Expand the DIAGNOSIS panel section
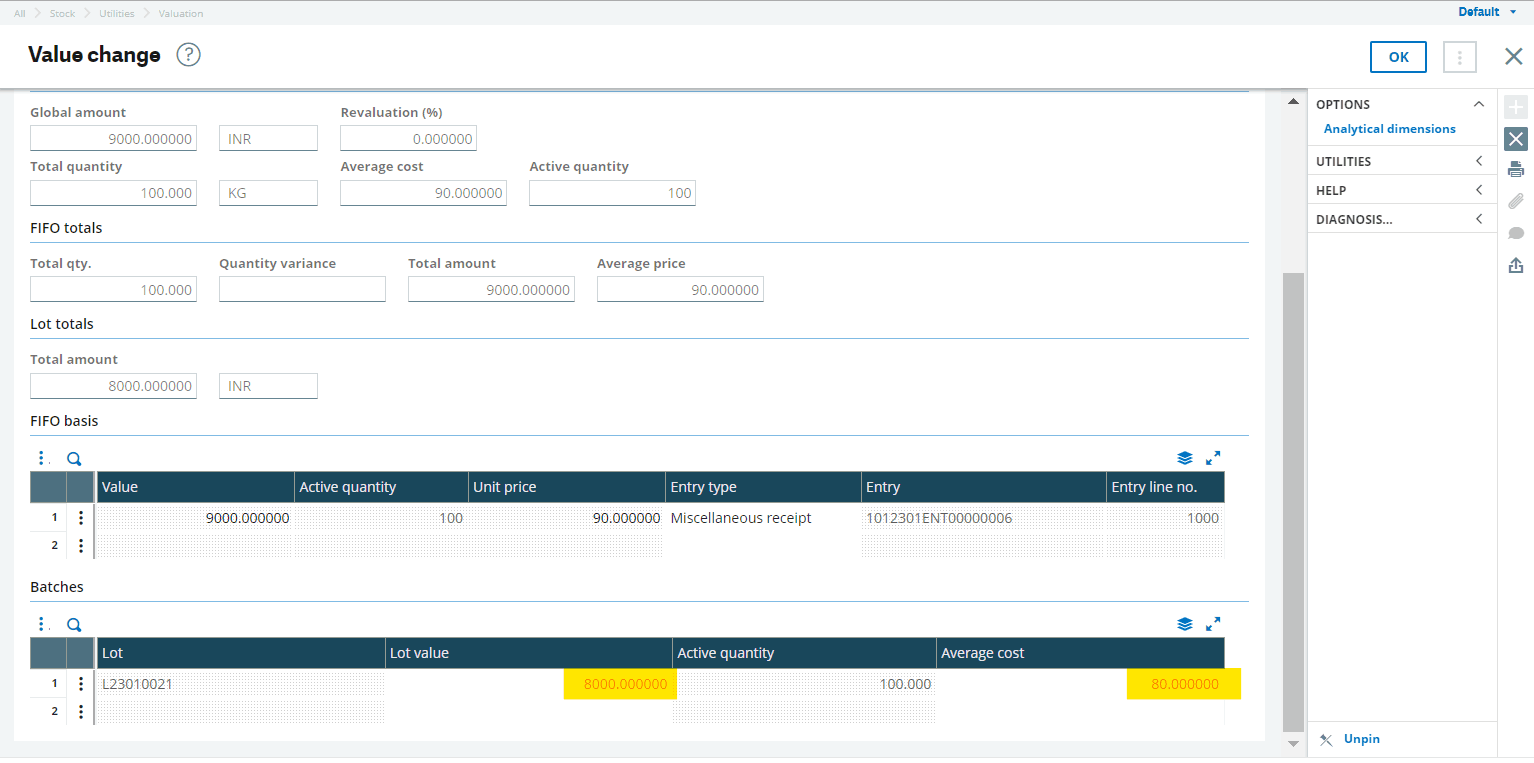Viewport: 1534px width, 763px height. 1479,219
